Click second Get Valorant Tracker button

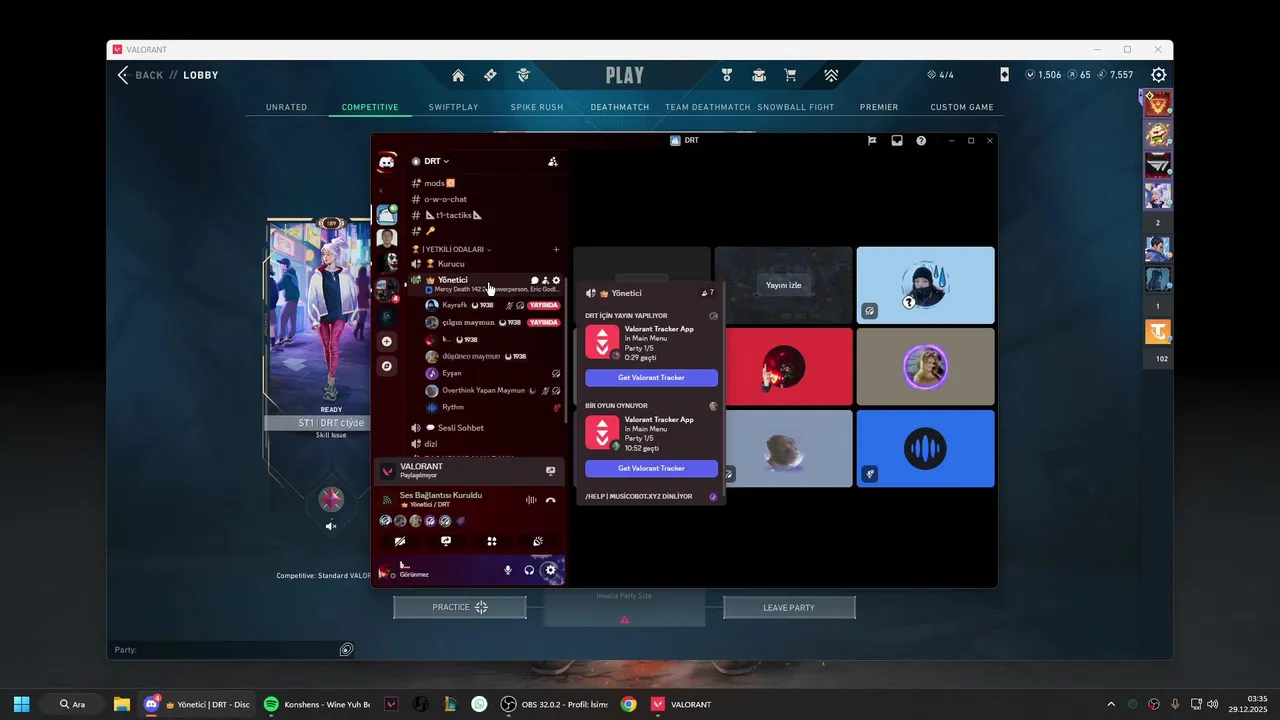click(x=651, y=468)
